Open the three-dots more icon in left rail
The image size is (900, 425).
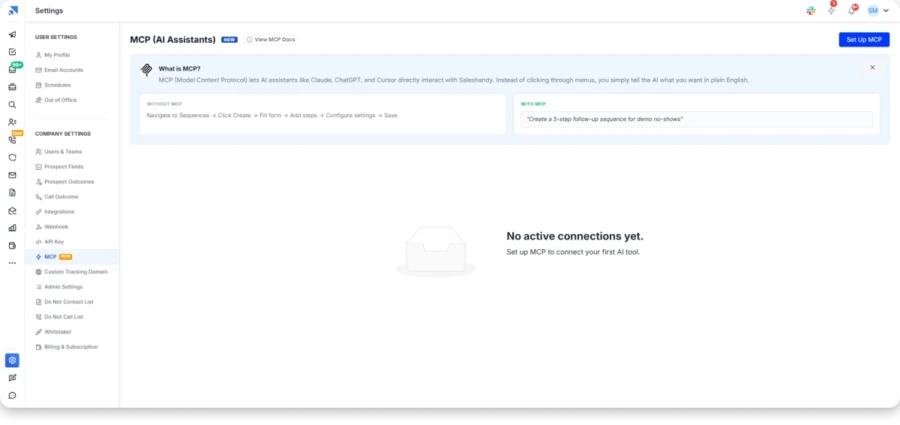coord(13,263)
